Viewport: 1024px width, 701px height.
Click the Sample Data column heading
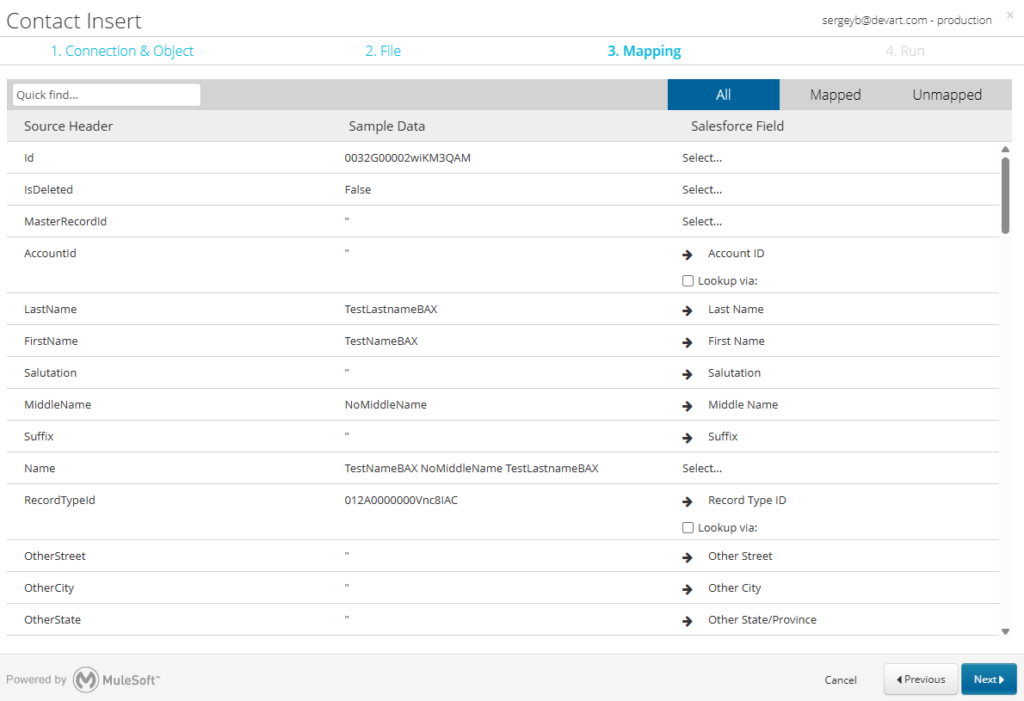point(387,126)
